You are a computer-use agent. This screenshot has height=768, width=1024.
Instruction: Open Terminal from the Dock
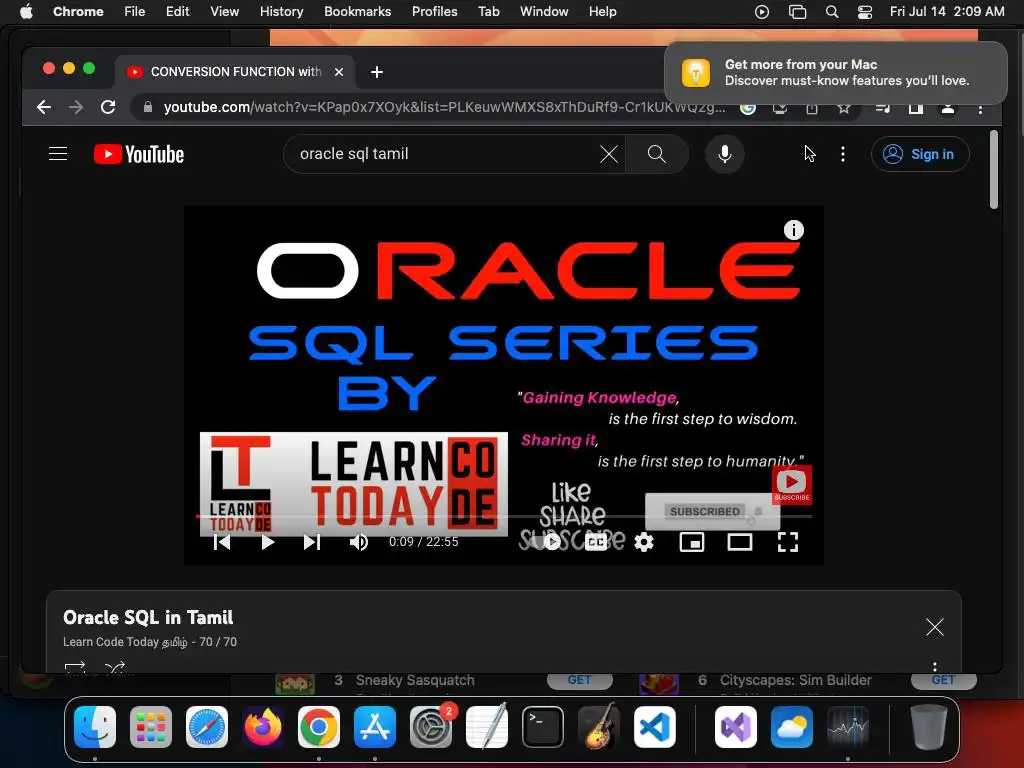[543, 727]
